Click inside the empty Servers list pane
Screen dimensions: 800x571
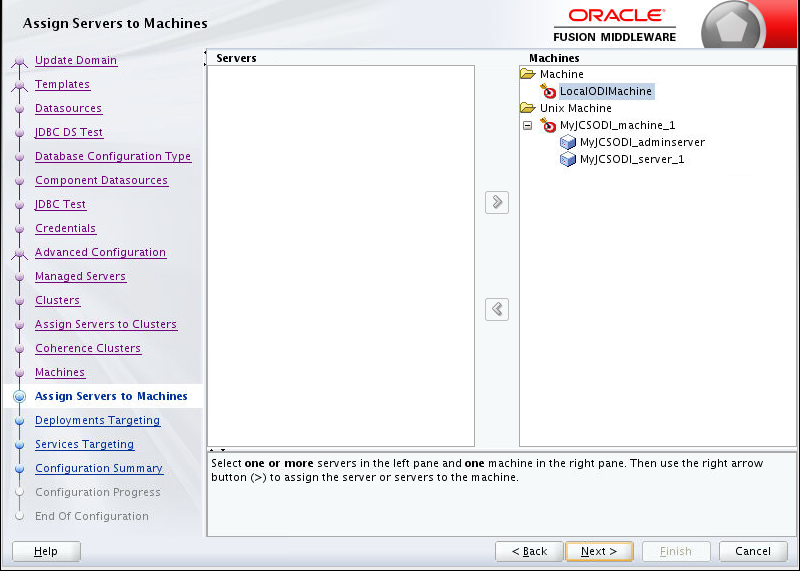click(341, 256)
